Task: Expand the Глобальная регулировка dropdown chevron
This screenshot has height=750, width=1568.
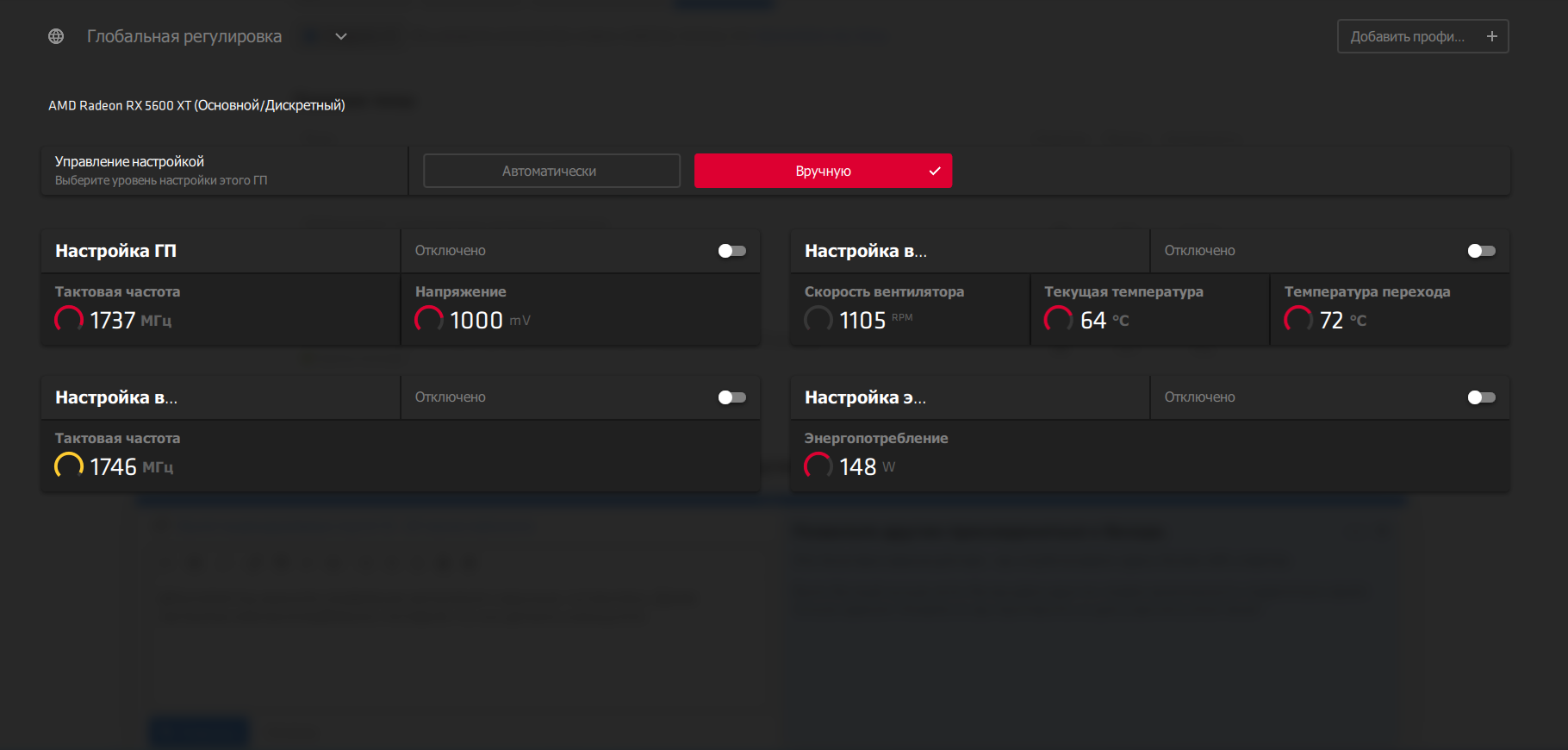Action: [x=341, y=36]
